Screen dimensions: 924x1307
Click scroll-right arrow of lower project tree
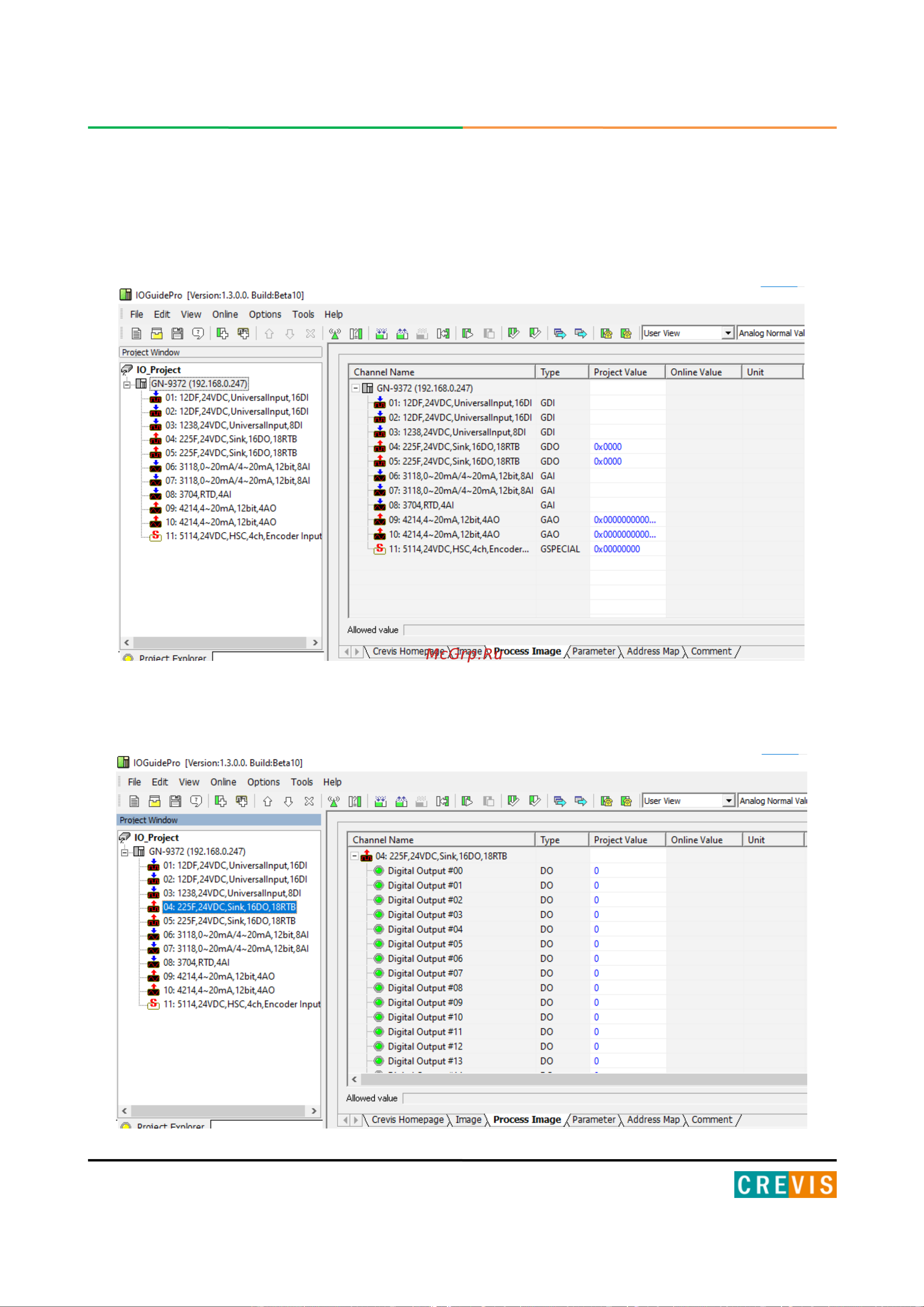click(313, 1111)
